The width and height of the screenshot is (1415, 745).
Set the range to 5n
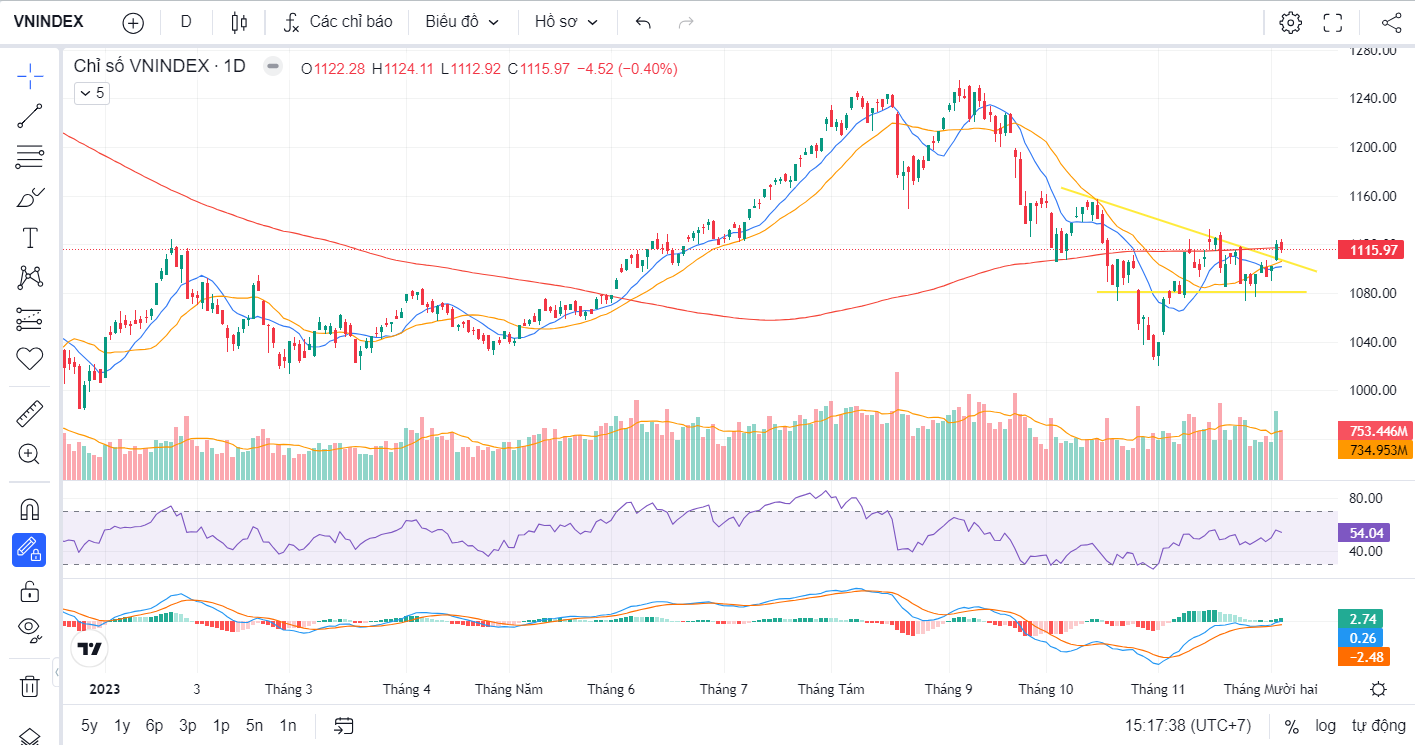[x=254, y=725]
